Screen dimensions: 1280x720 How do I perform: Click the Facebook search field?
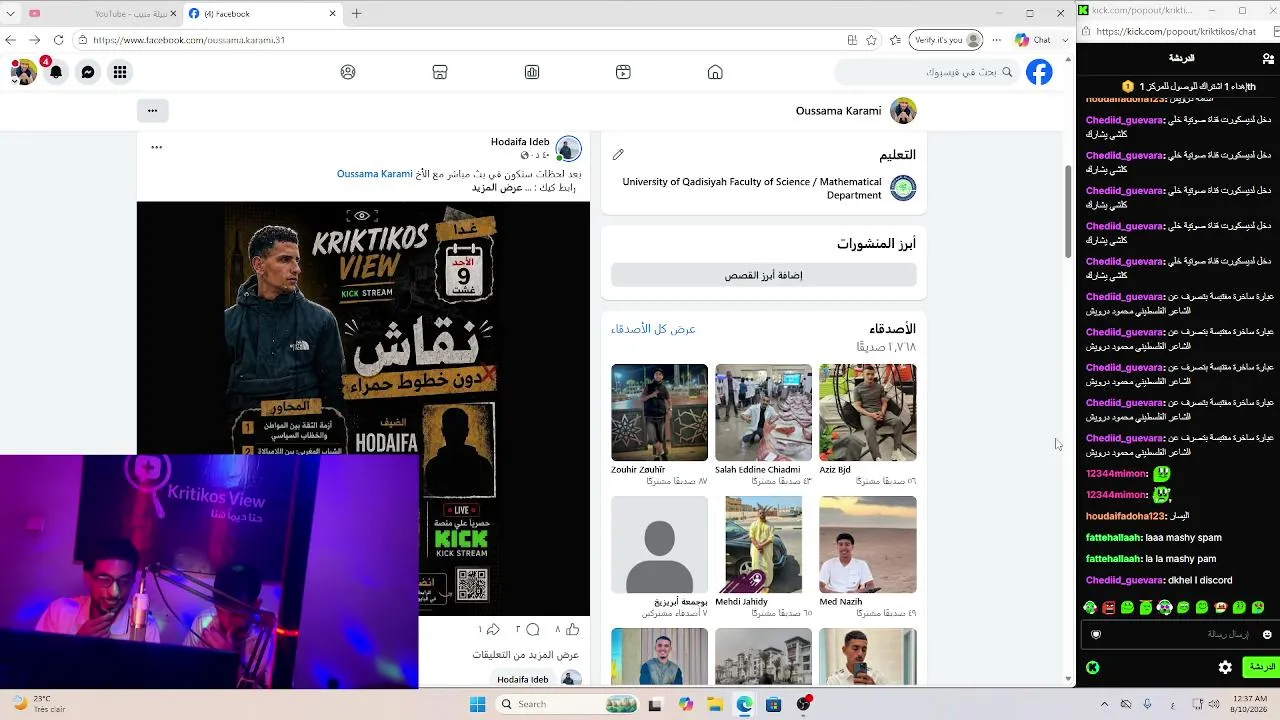(927, 72)
